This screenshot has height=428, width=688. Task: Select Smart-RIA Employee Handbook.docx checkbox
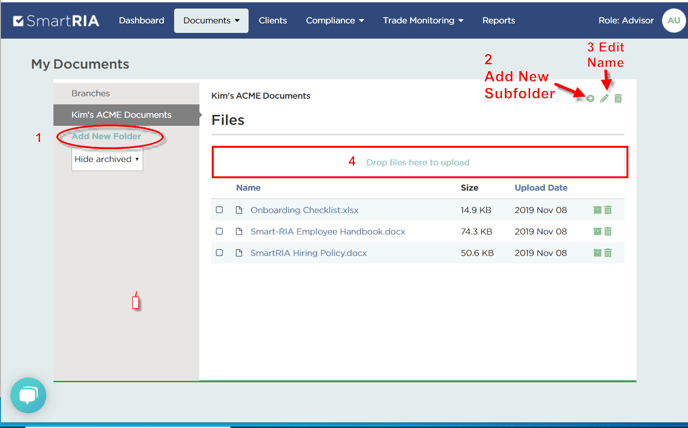(219, 231)
